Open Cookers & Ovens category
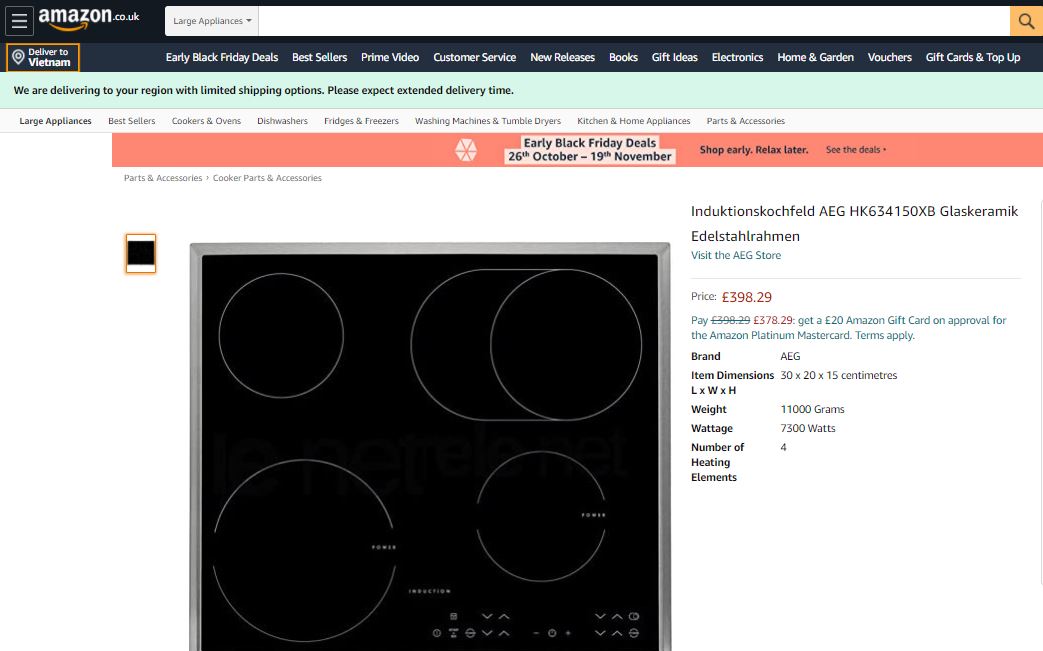 pos(206,121)
